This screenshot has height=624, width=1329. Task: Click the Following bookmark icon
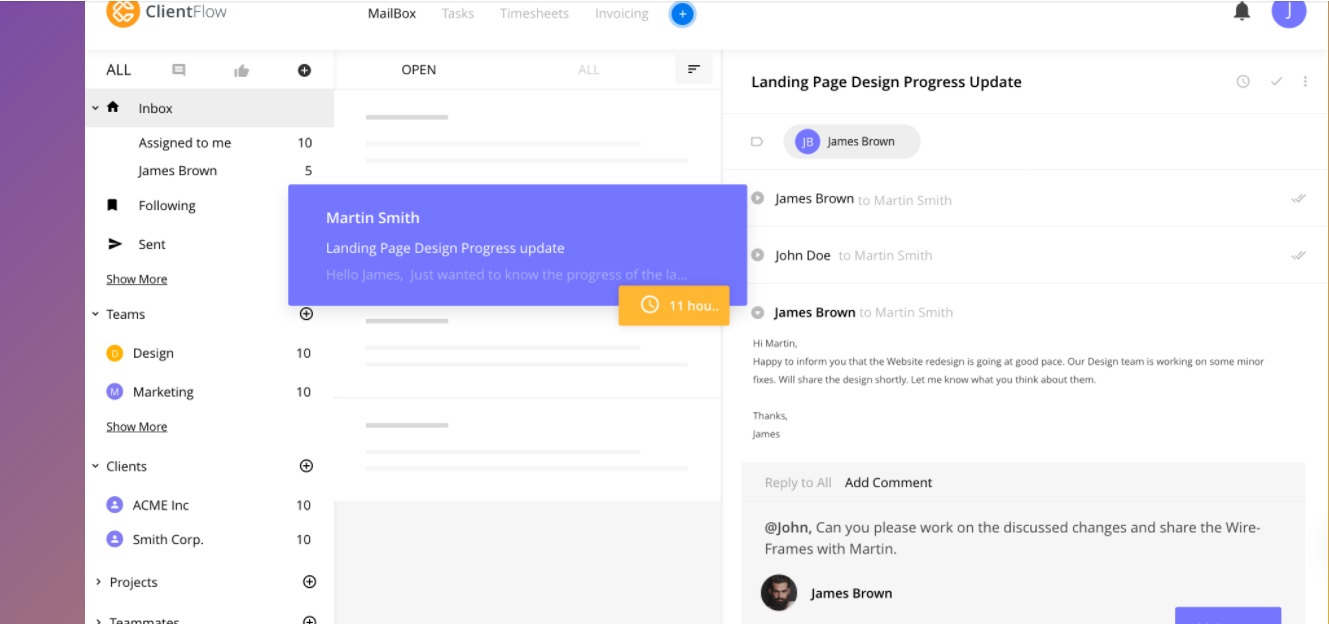point(113,205)
